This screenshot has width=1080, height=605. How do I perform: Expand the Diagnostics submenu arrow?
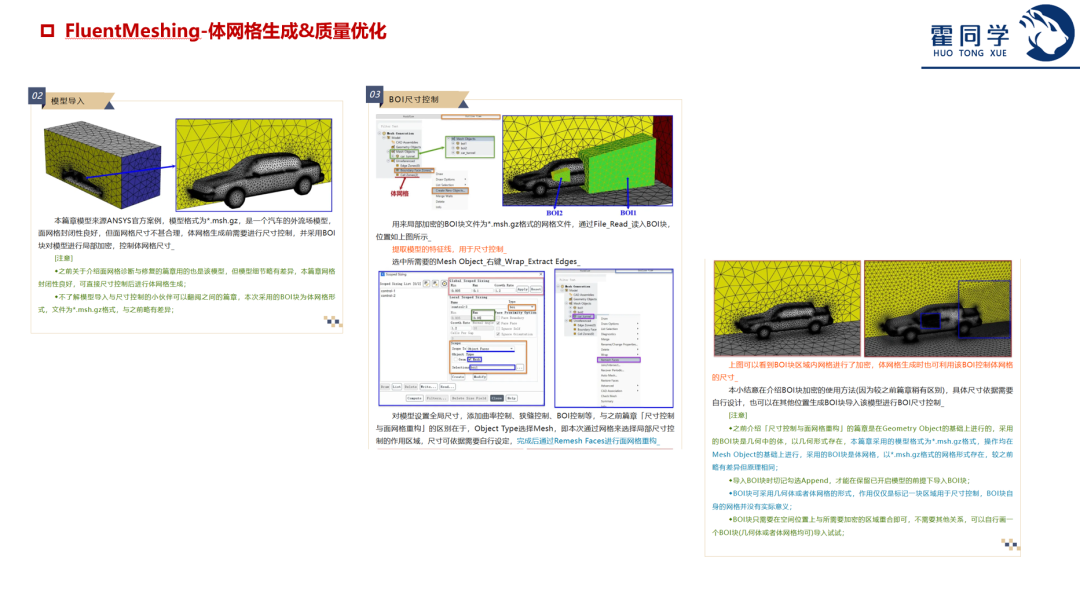638,334
